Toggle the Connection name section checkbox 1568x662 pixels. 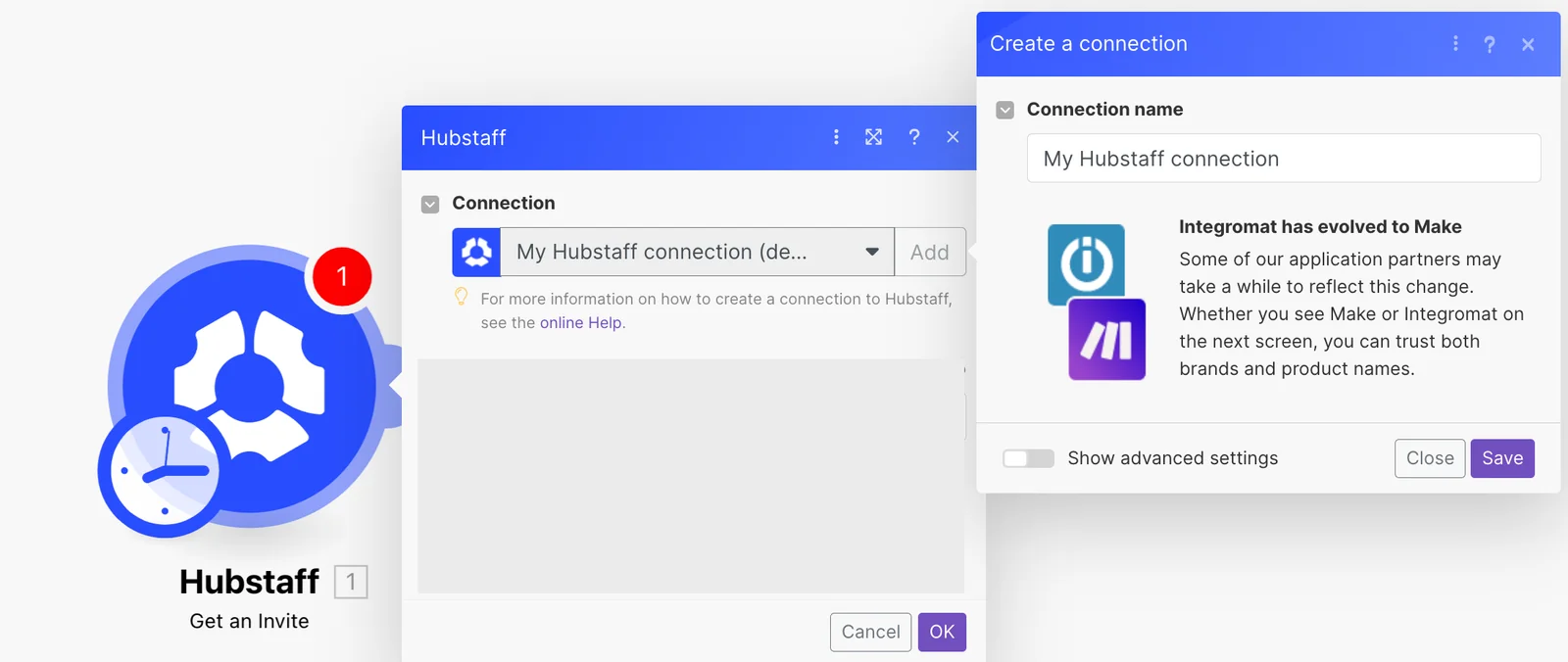(x=1004, y=110)
